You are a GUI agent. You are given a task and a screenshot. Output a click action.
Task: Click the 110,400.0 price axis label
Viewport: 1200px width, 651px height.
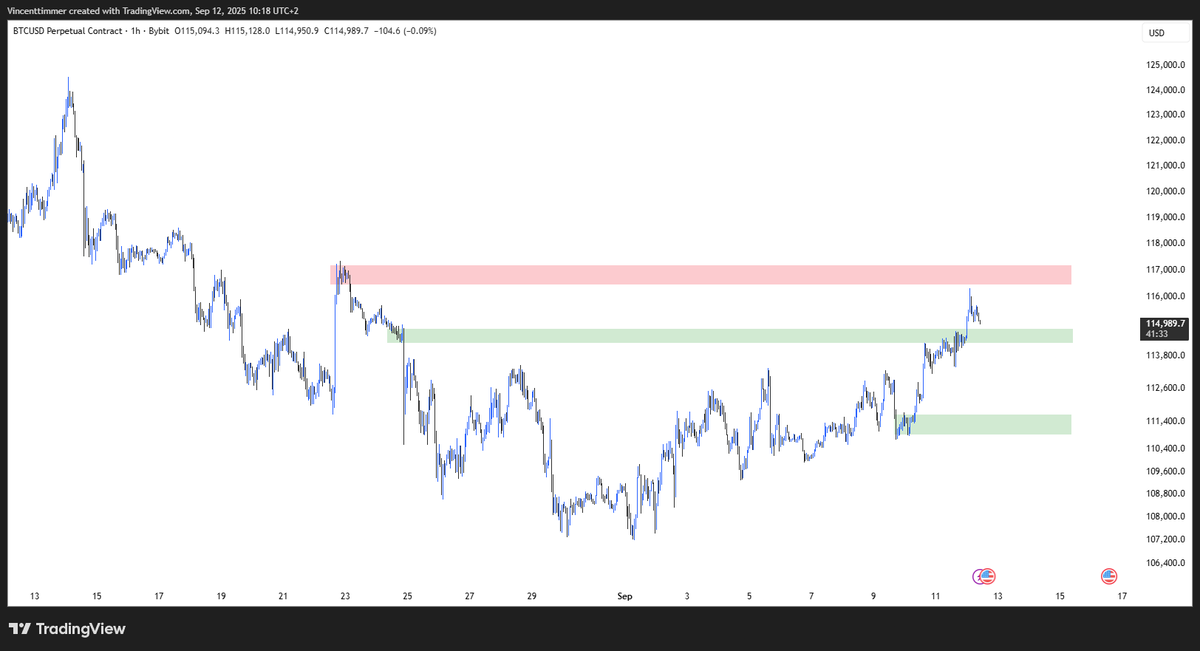coord(1167,449)
